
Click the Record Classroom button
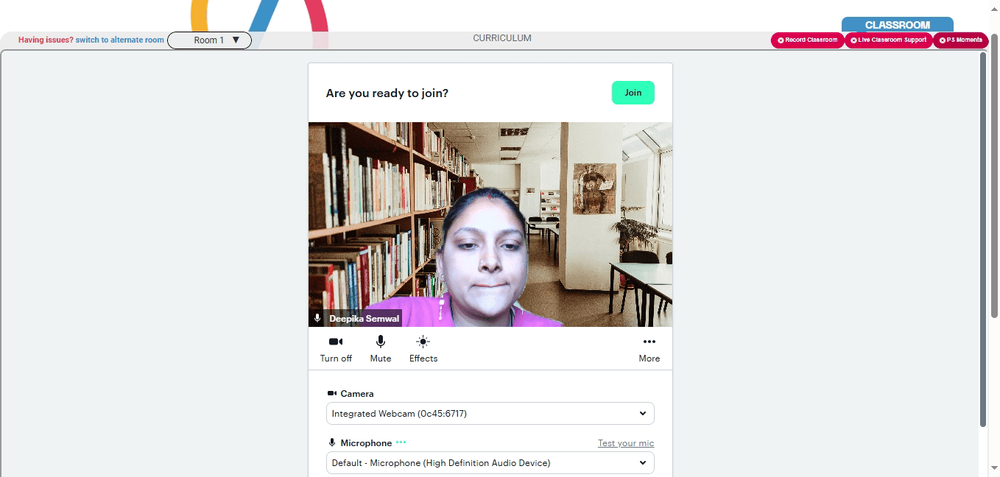(807, 40)
